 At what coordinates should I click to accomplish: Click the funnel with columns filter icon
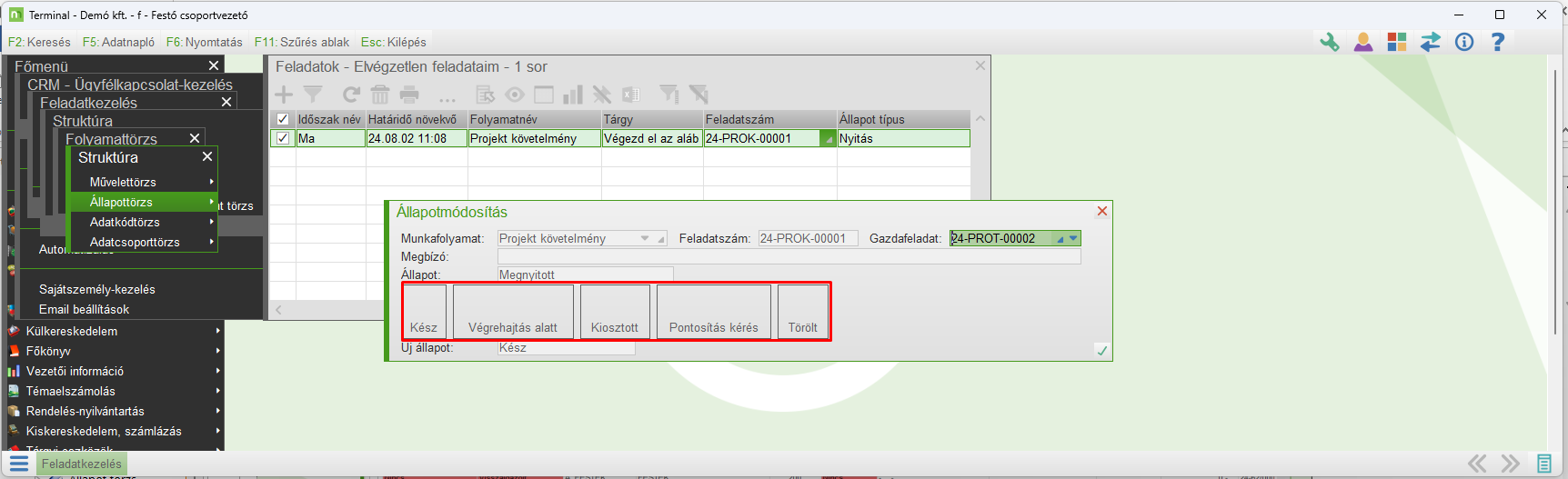coord(669,95)
